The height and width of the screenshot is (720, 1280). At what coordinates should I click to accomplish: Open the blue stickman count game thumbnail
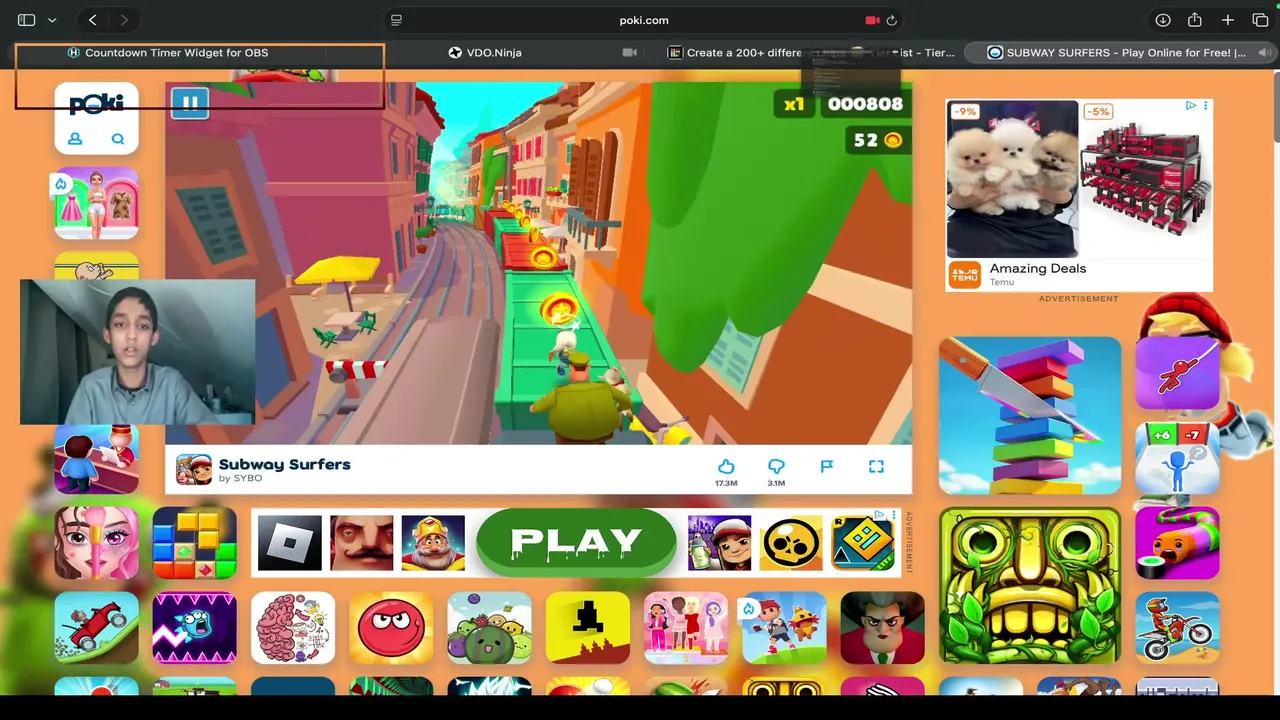(1178, 458)
